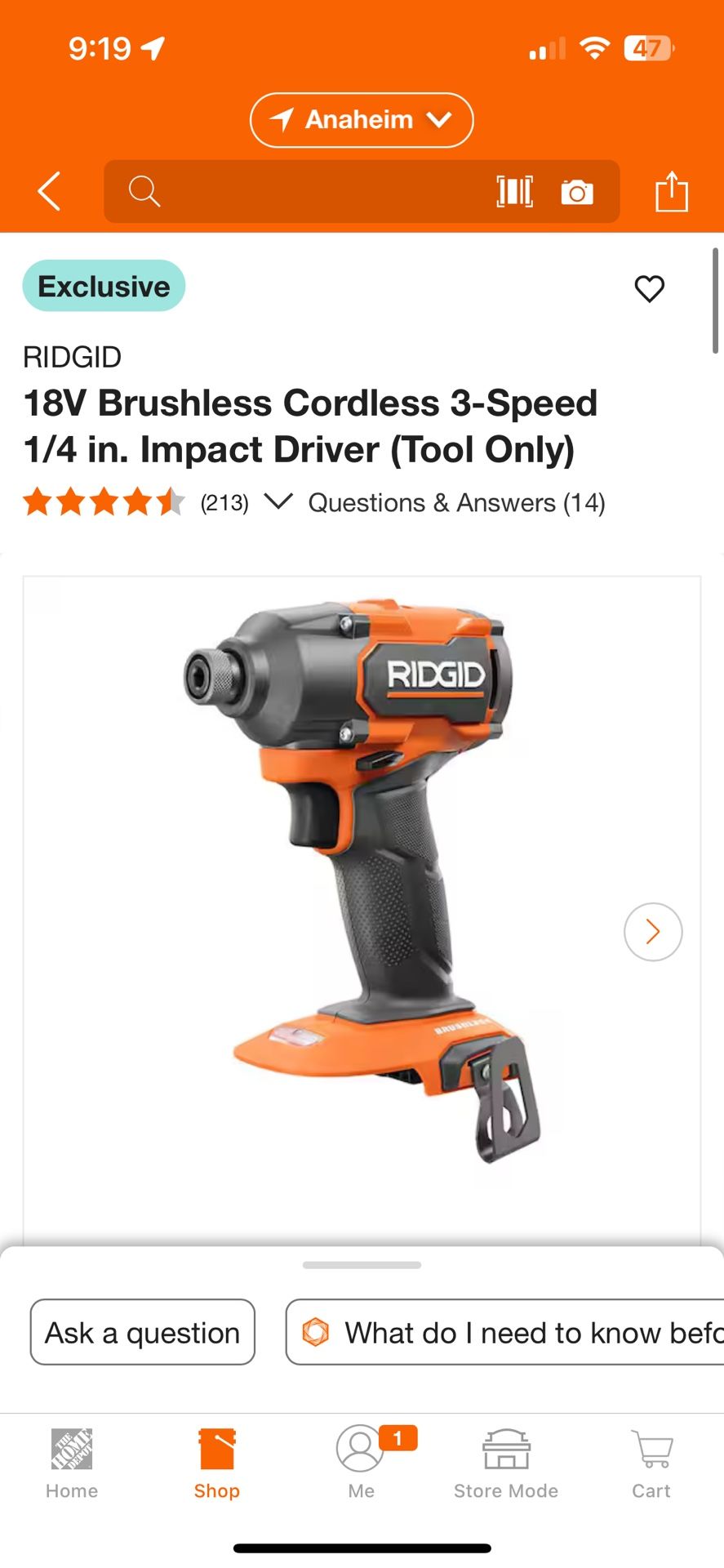
Task: Open Questions & Answers (14) link
Action: 456,503
